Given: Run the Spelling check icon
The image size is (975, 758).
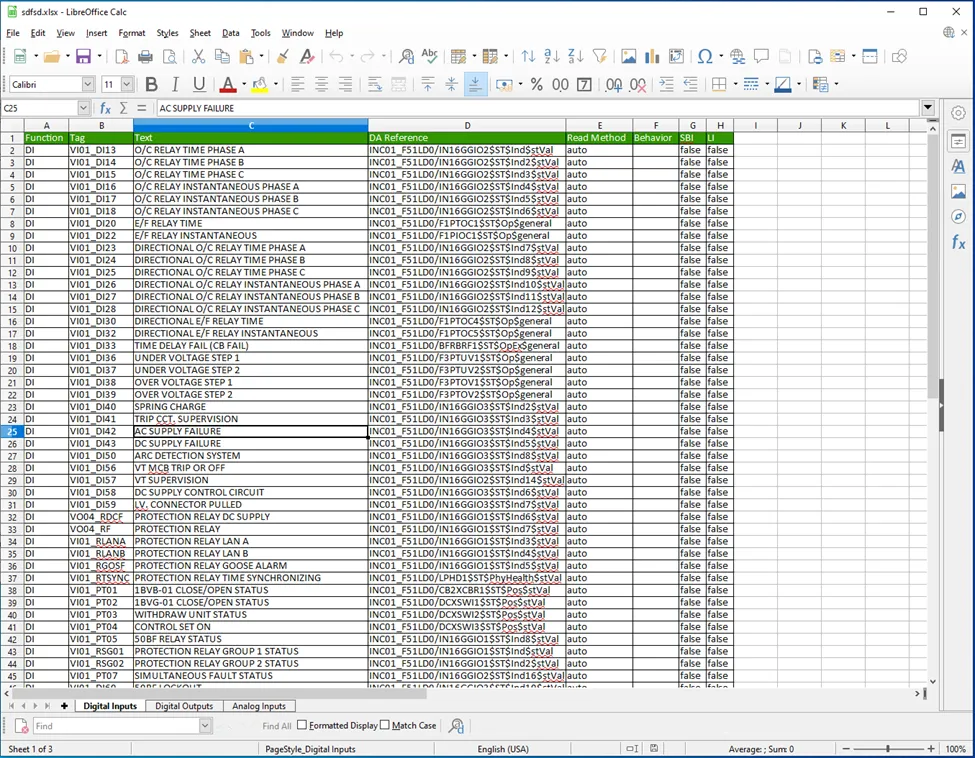Looking at the screenshot, I should [x=430, y=57].
